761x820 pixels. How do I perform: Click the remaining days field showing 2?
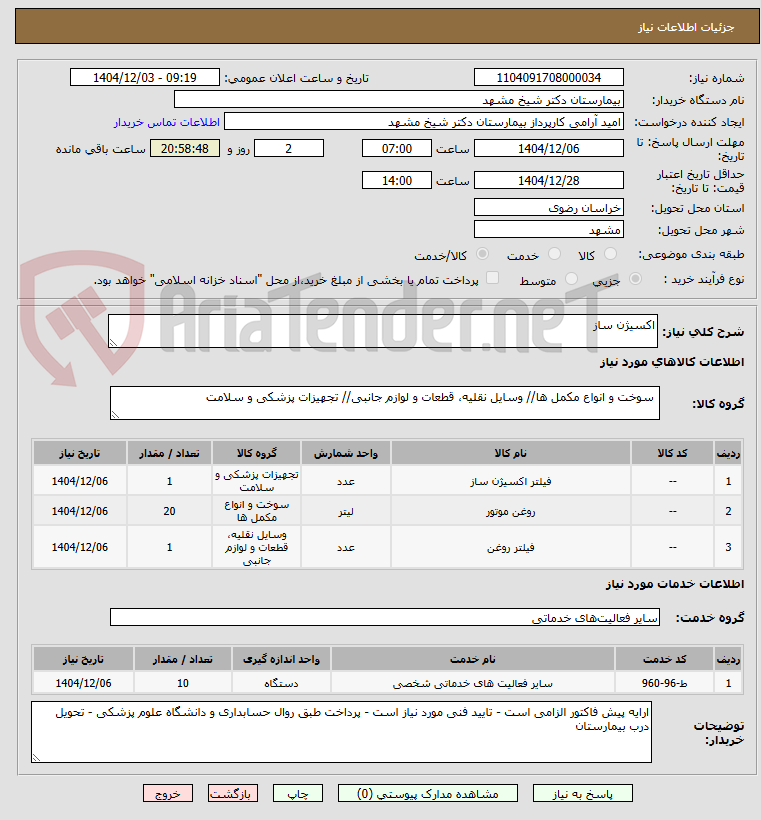point(289,149)
